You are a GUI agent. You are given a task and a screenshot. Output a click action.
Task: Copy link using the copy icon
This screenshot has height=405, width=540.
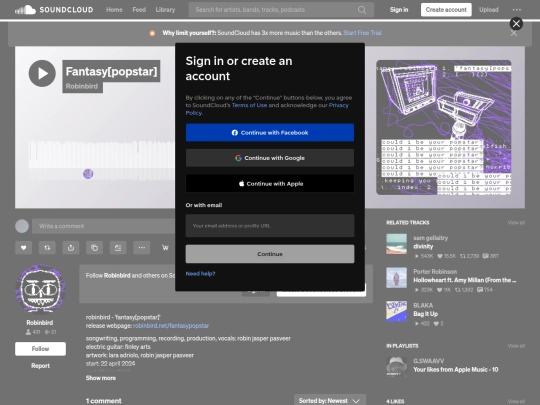94,248
